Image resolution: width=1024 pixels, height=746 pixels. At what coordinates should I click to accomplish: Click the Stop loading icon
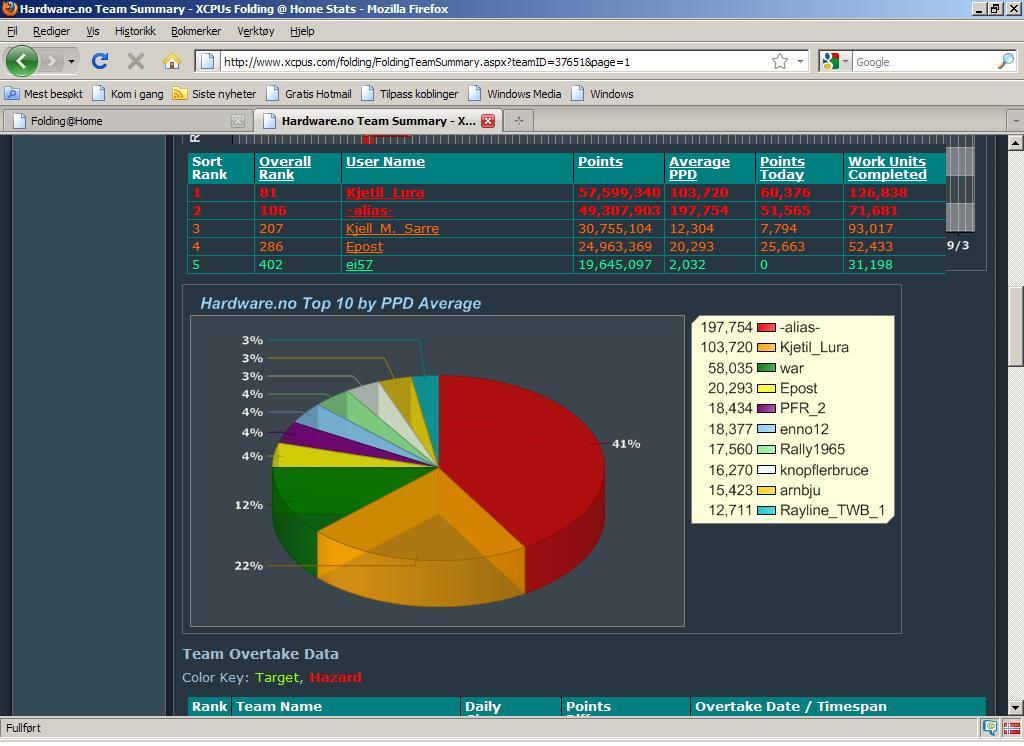(x=136, y=61)
